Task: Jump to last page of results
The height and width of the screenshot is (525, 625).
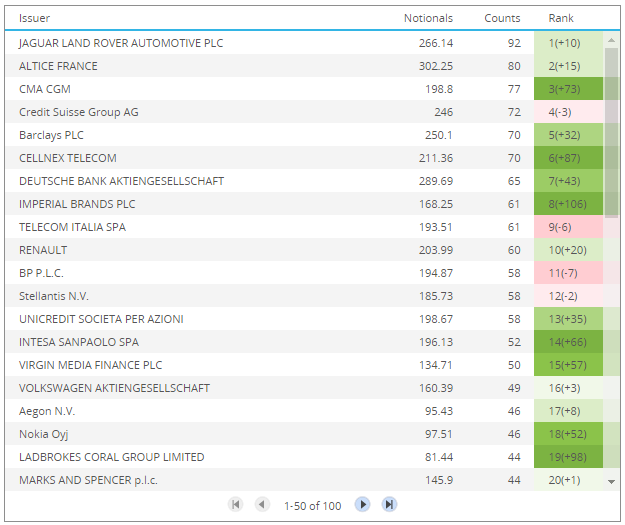Action: 389,505
